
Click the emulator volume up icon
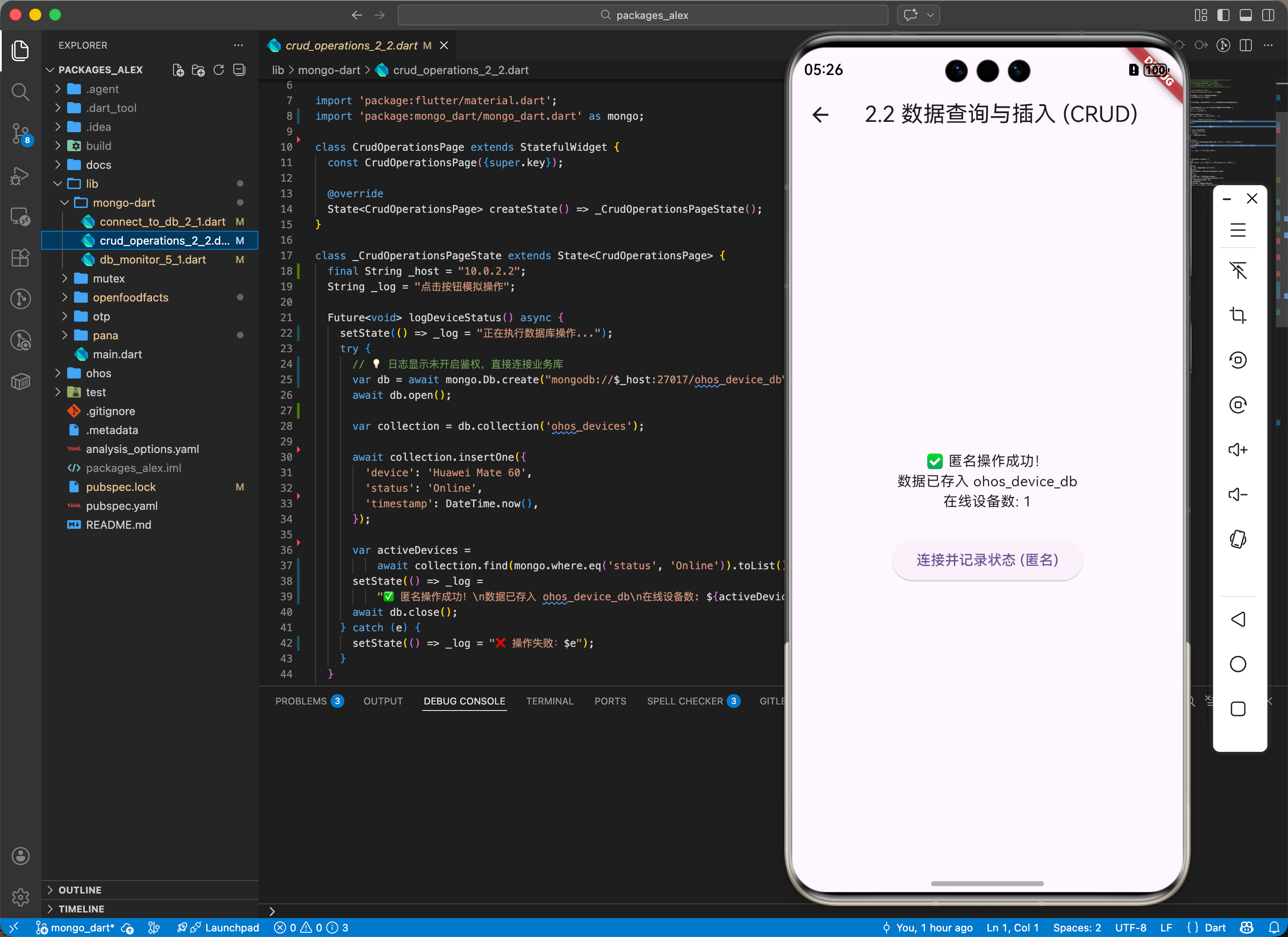pos(1238,450)
